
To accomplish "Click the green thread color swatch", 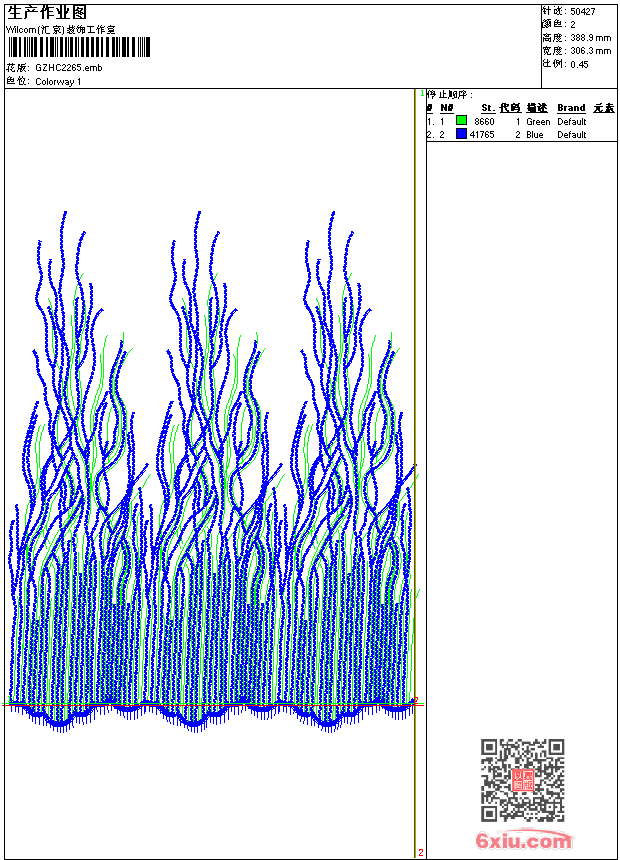I will (461, 120).
